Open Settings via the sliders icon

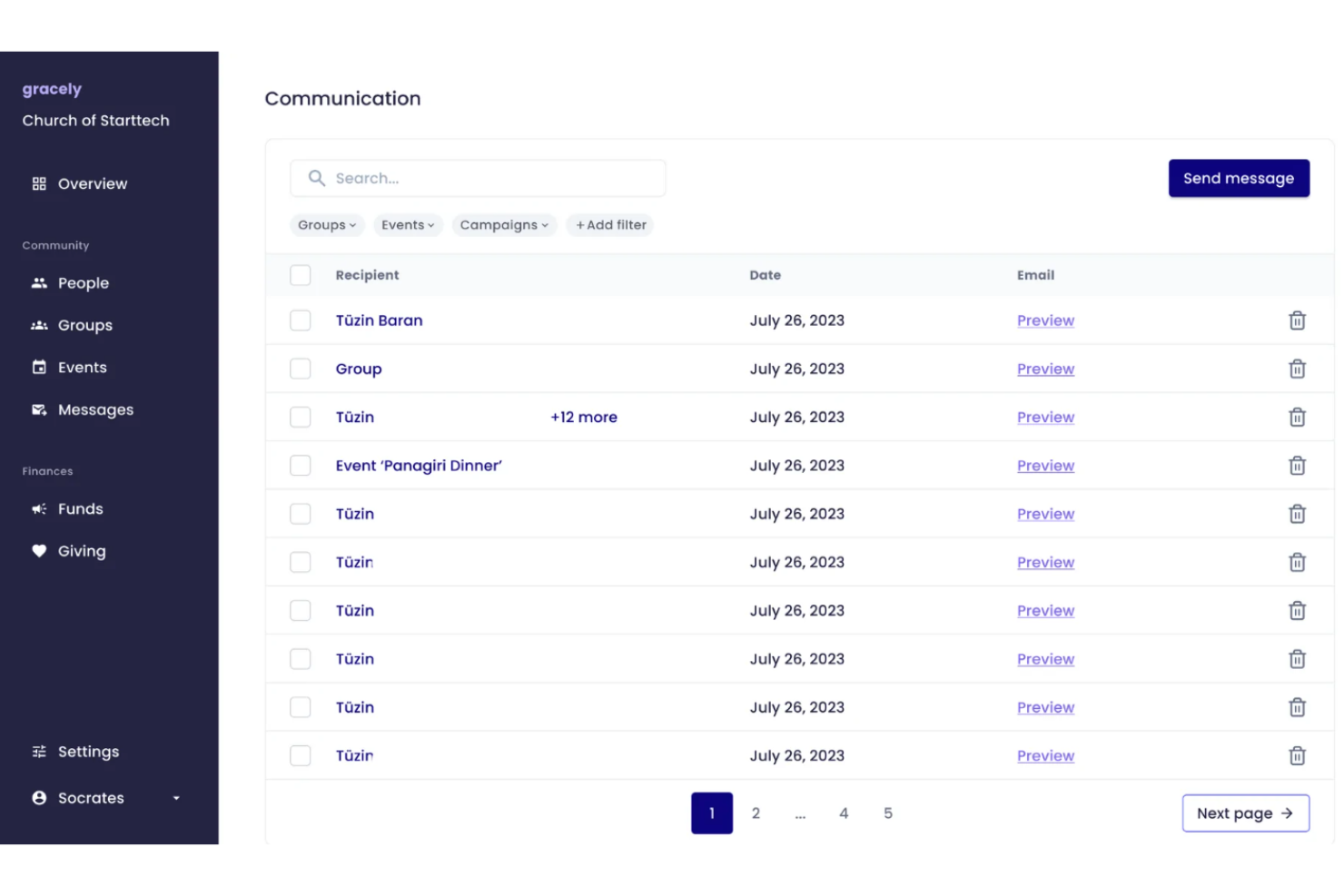point(39,751)
